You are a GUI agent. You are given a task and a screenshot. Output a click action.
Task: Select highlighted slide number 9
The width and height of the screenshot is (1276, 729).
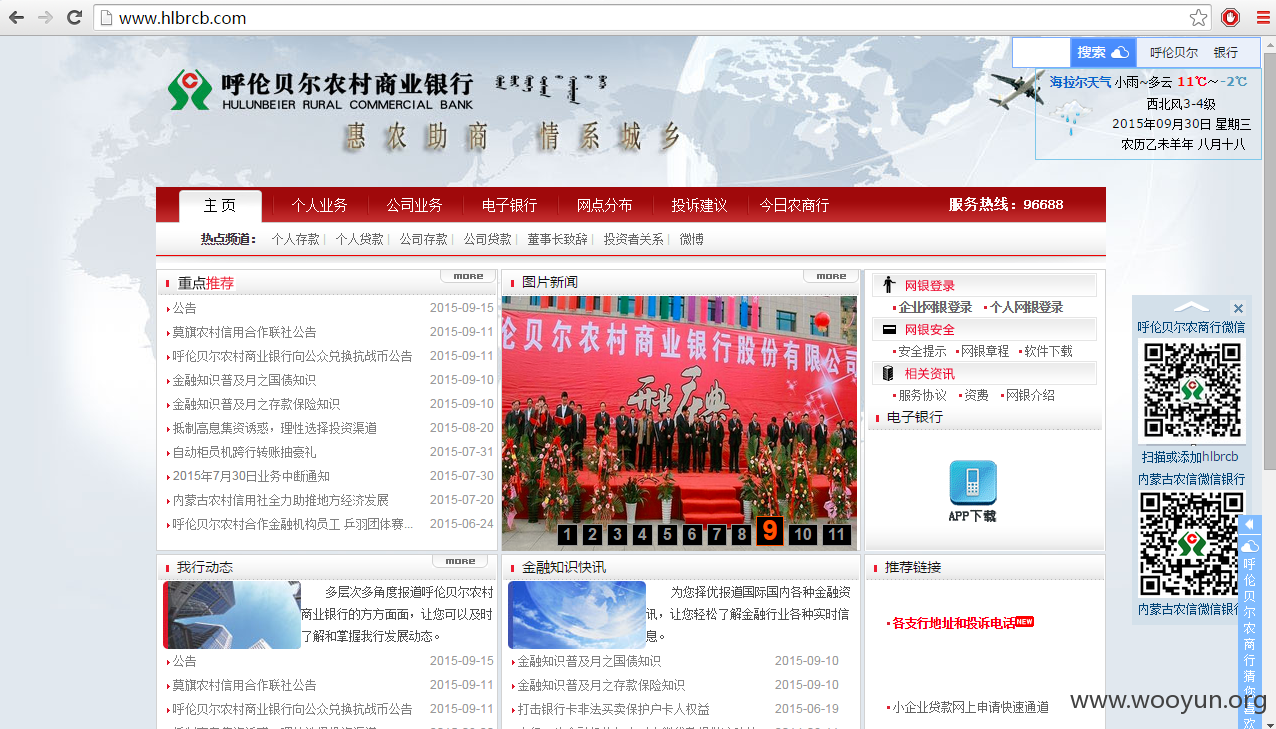coord(769,530)
